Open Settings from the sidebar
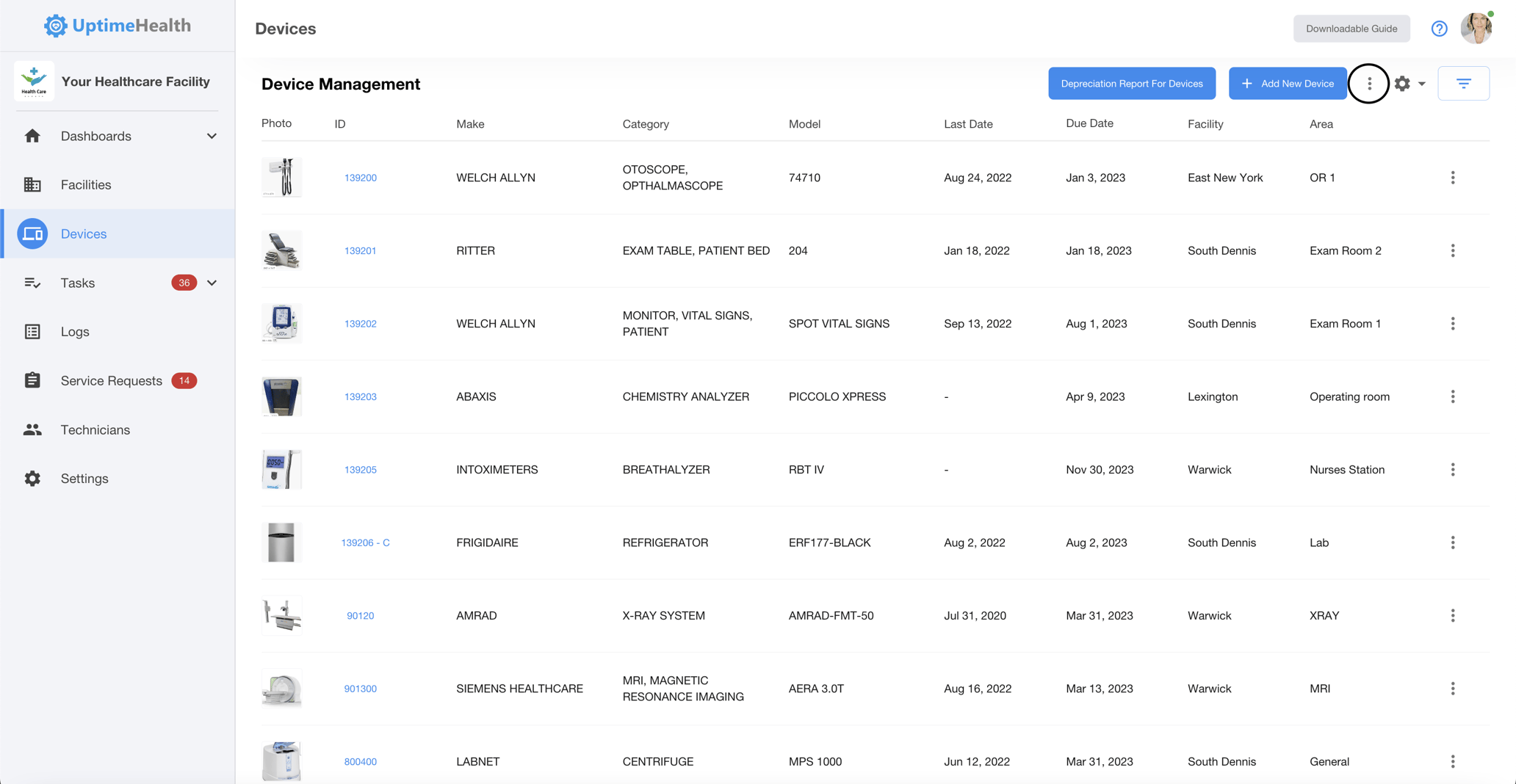The height and width of the screenshot is (784, 1516). pos(84,479)
